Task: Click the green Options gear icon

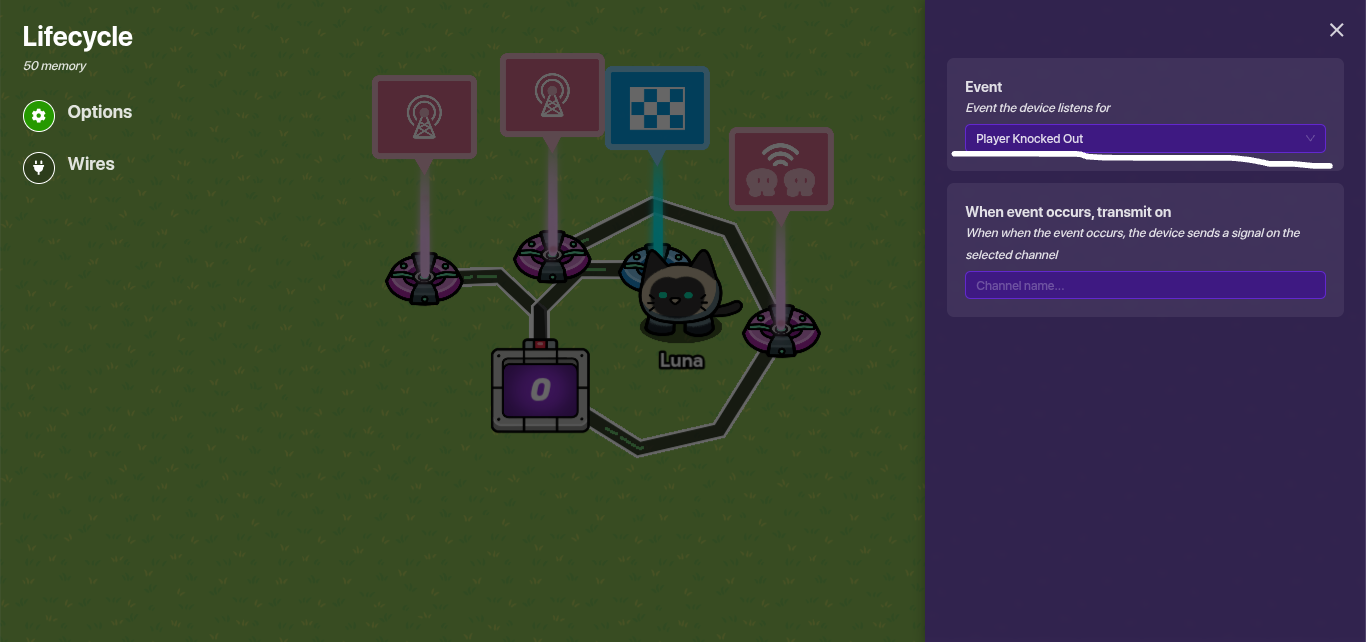Action: 39,116
